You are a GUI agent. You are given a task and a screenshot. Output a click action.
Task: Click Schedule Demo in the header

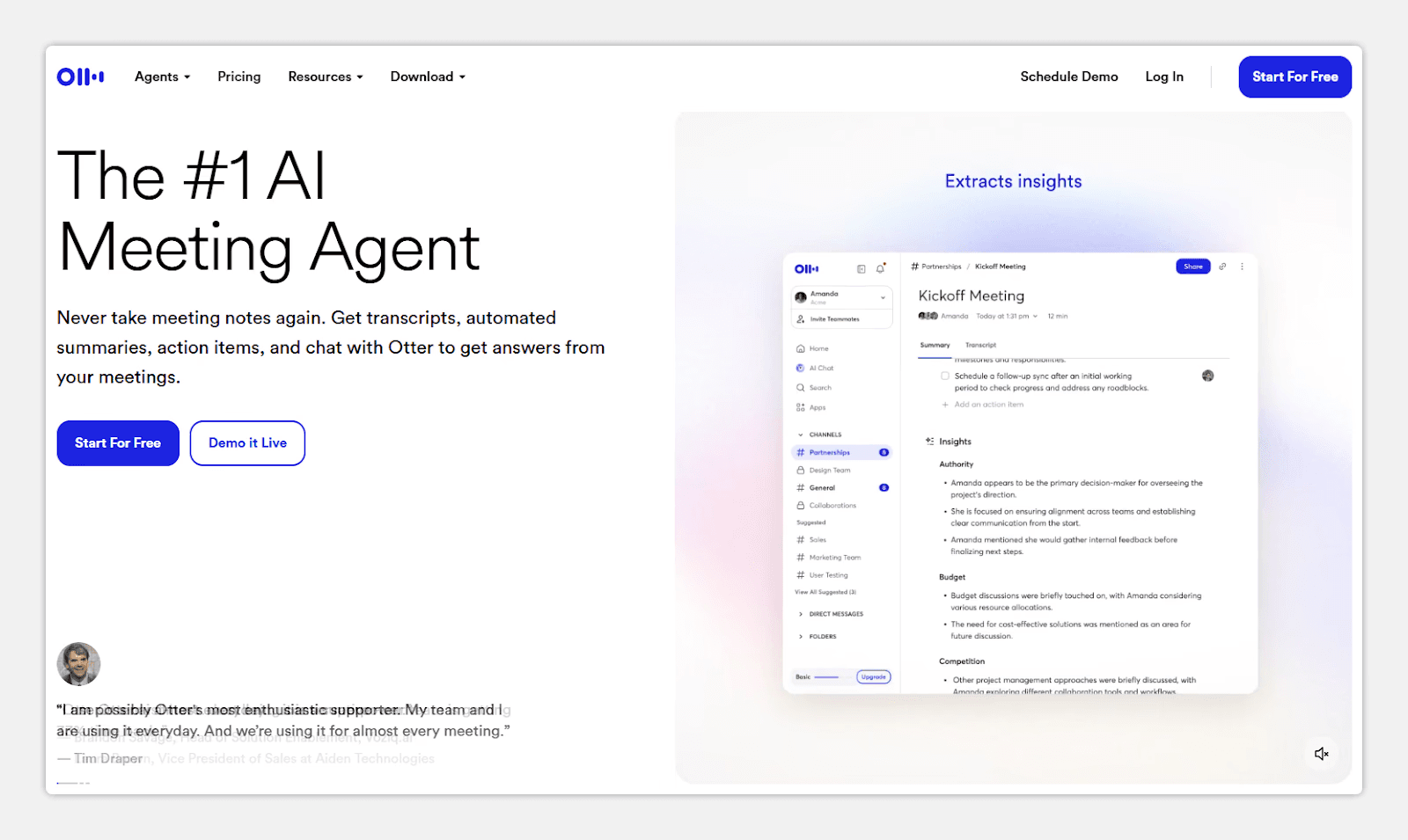click(x=1069, y=77)
